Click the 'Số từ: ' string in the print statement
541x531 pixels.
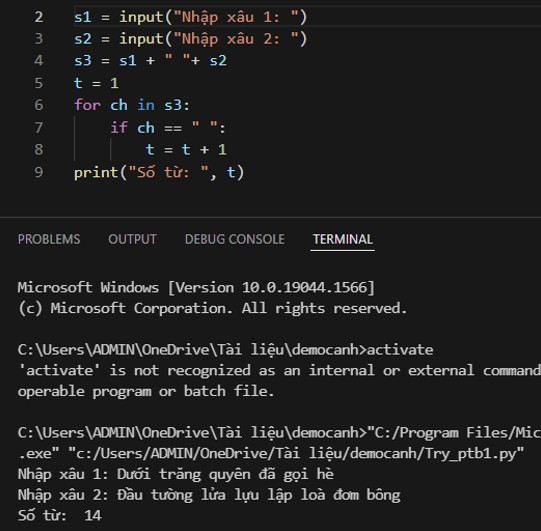(168, 172)
